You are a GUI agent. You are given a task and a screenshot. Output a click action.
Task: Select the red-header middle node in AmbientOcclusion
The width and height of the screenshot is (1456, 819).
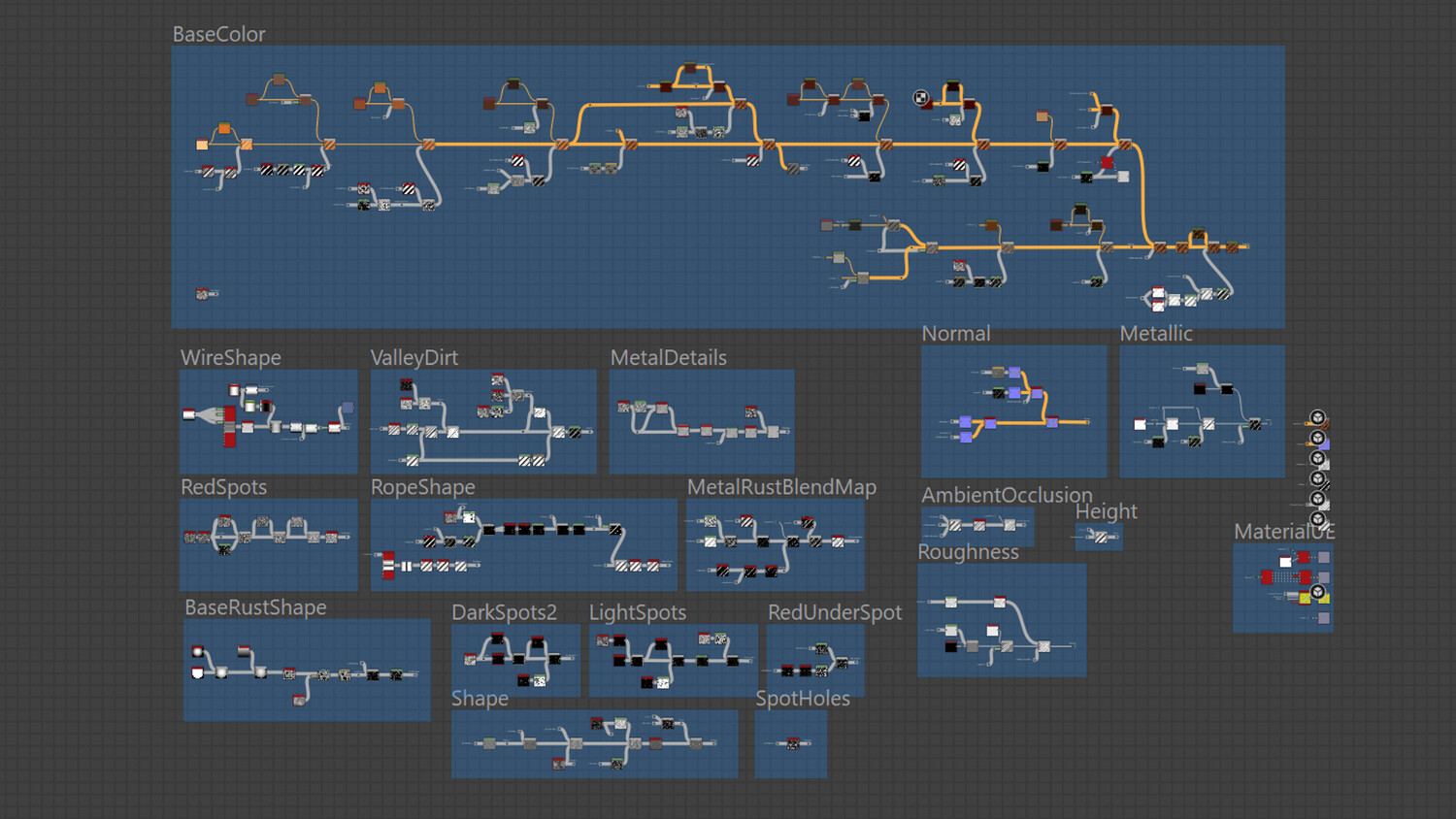979,525
